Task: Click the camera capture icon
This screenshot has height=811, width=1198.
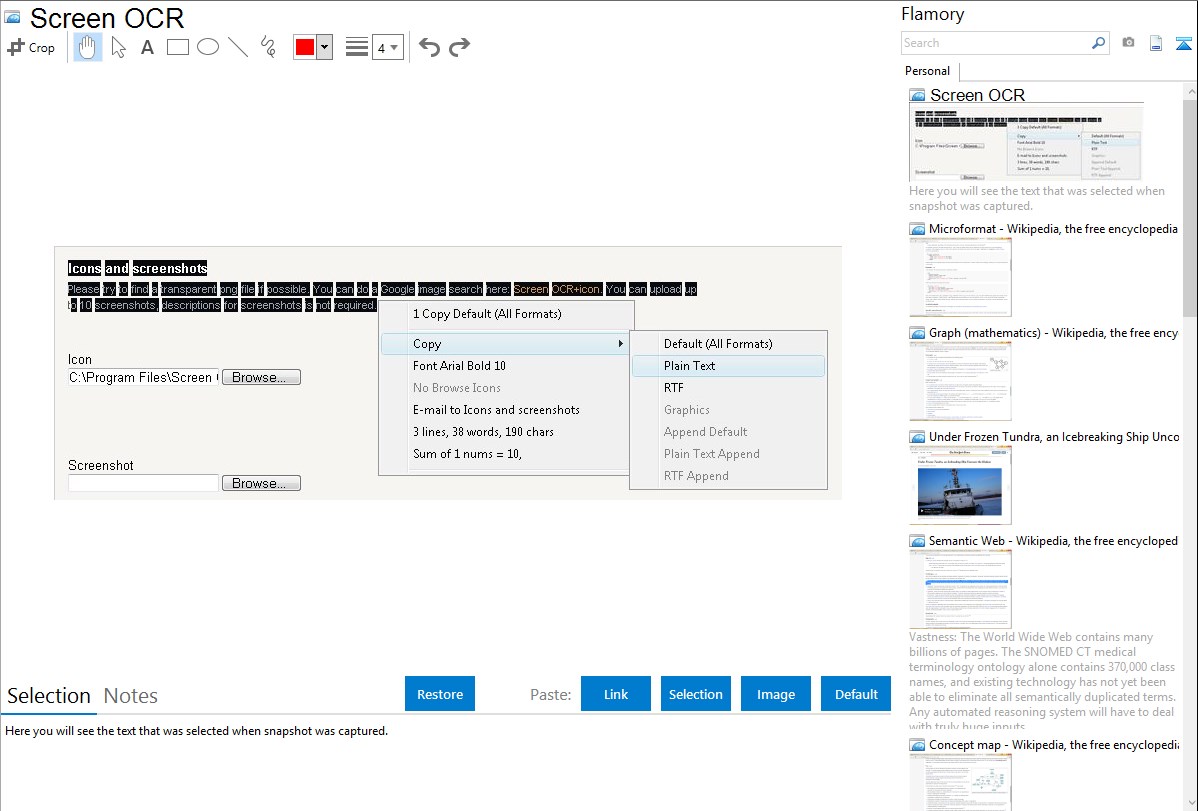Action: [x=1128, y=43]
